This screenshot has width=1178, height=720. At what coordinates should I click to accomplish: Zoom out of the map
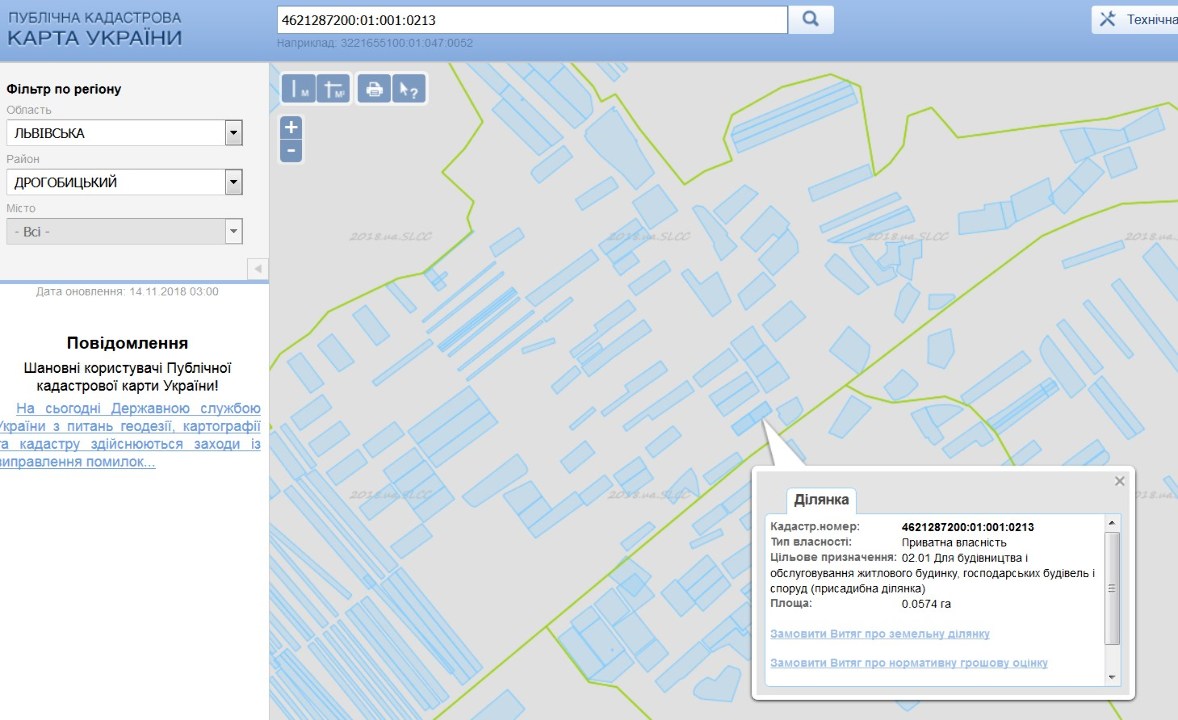291,151
